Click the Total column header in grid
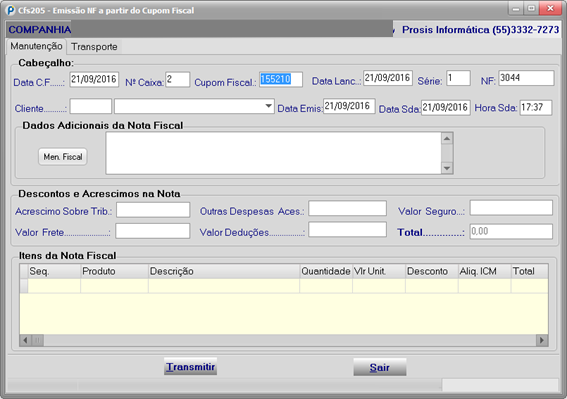Viewport: 567px width, 399px height. click(529, 271)
